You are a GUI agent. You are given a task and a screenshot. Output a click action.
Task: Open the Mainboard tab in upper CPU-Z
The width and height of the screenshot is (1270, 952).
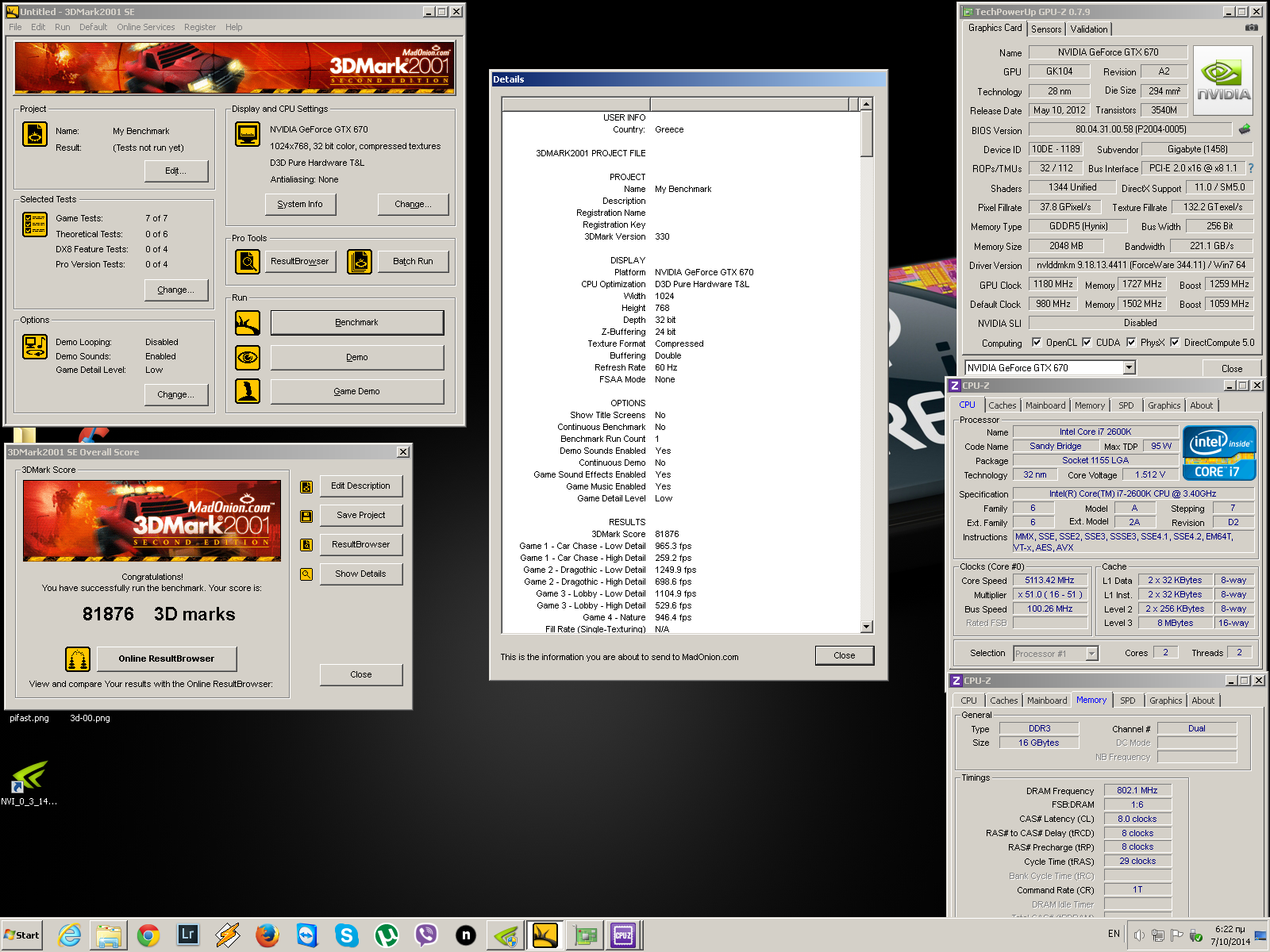(x=1045, y=405)
